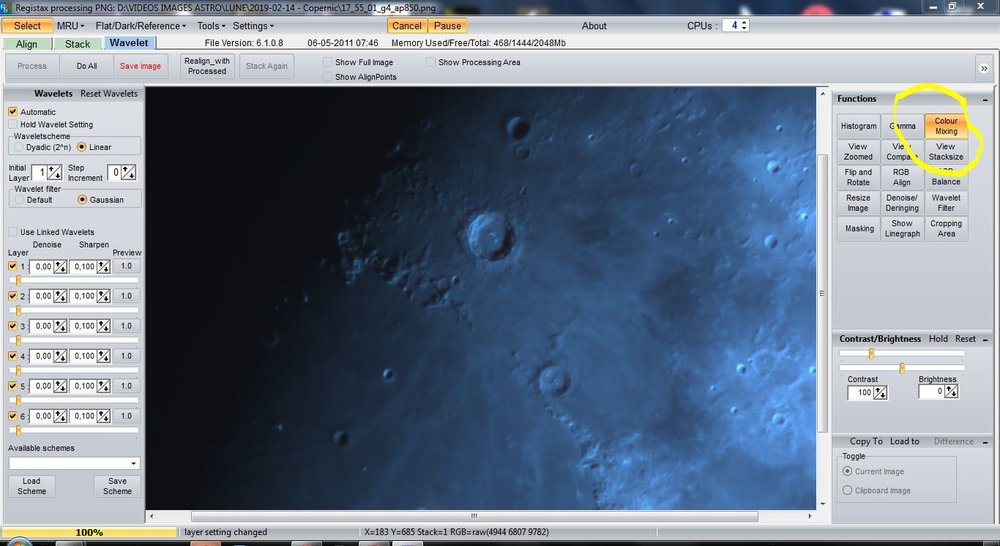Open the Colour Mixing function
Image resolution: width=1000 pixels, height=546 pixels.
point(946,126)
